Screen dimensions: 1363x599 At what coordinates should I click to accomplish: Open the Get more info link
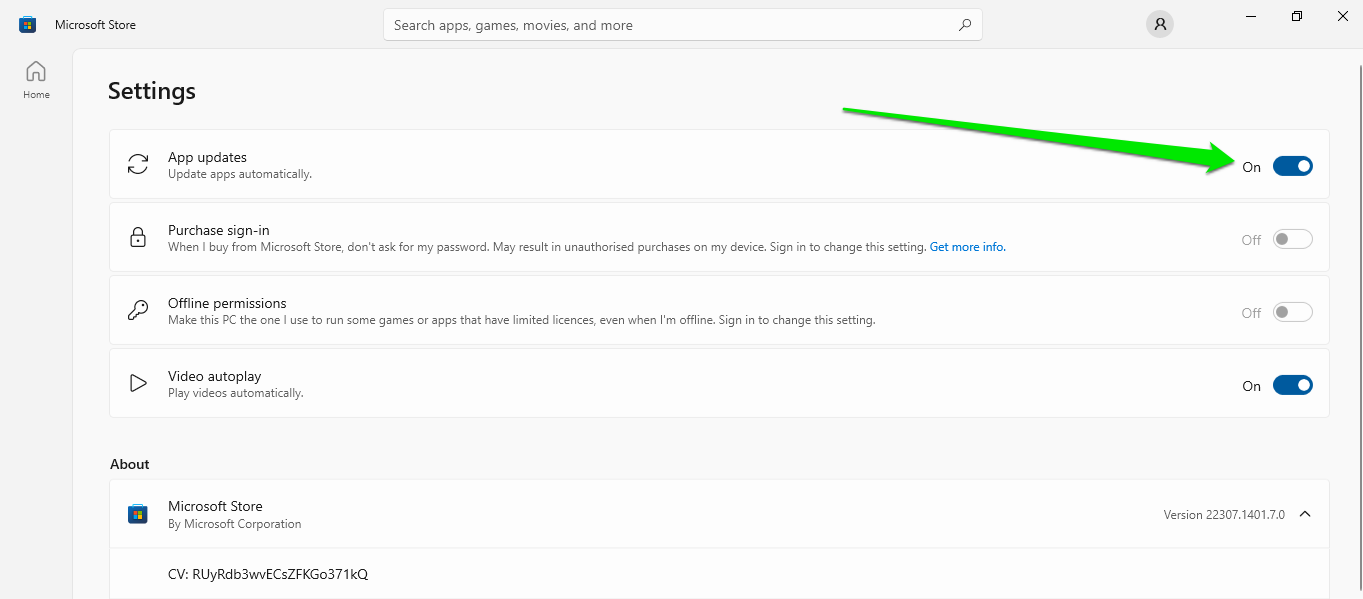pyautogui.click(x=967, y=247)
